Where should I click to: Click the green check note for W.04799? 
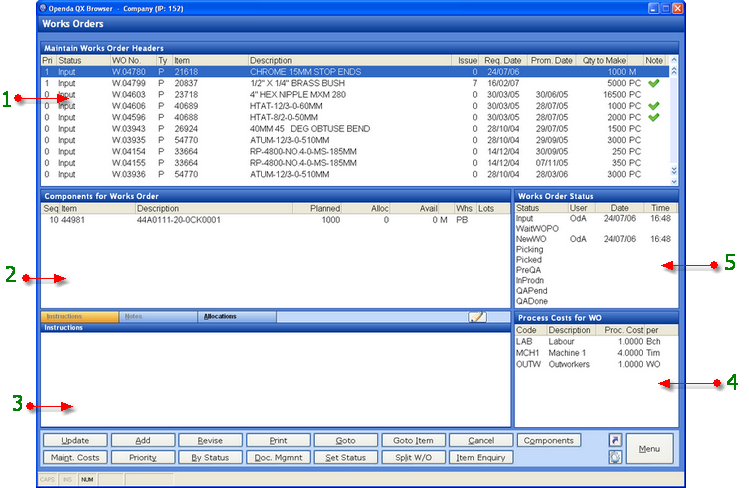[653, 83]
